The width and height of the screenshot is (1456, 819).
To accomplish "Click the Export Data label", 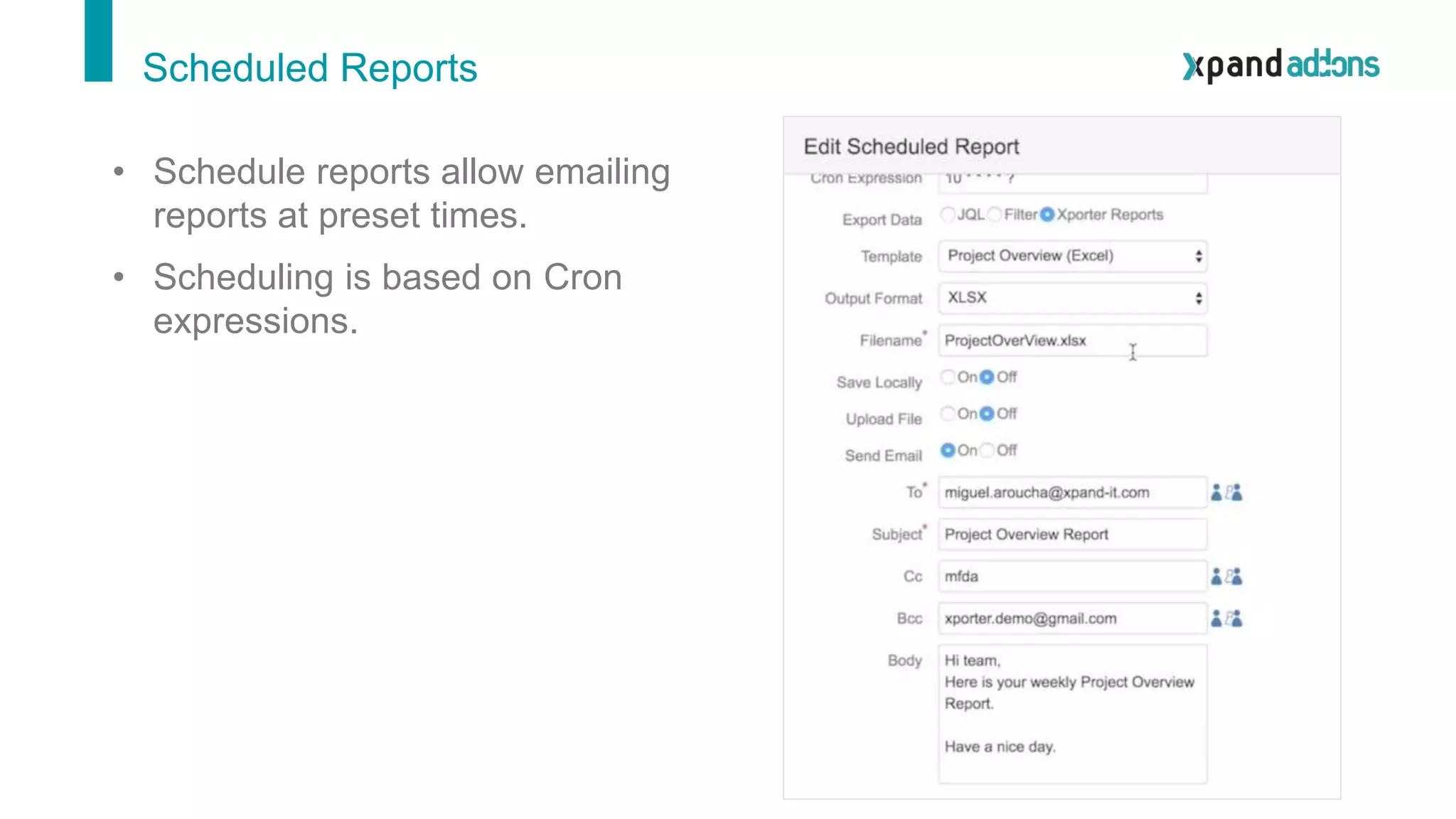I will pos(882,220).
